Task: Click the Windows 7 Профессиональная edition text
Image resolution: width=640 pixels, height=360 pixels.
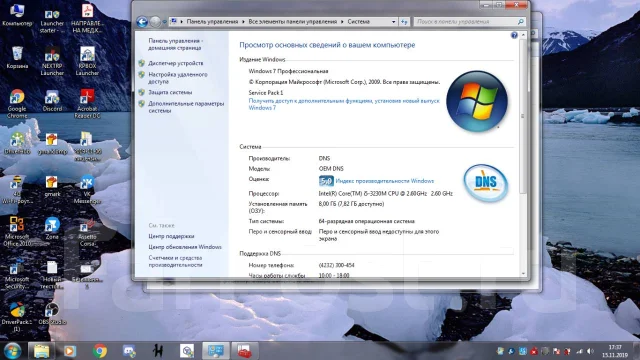Action: (288, 71)
